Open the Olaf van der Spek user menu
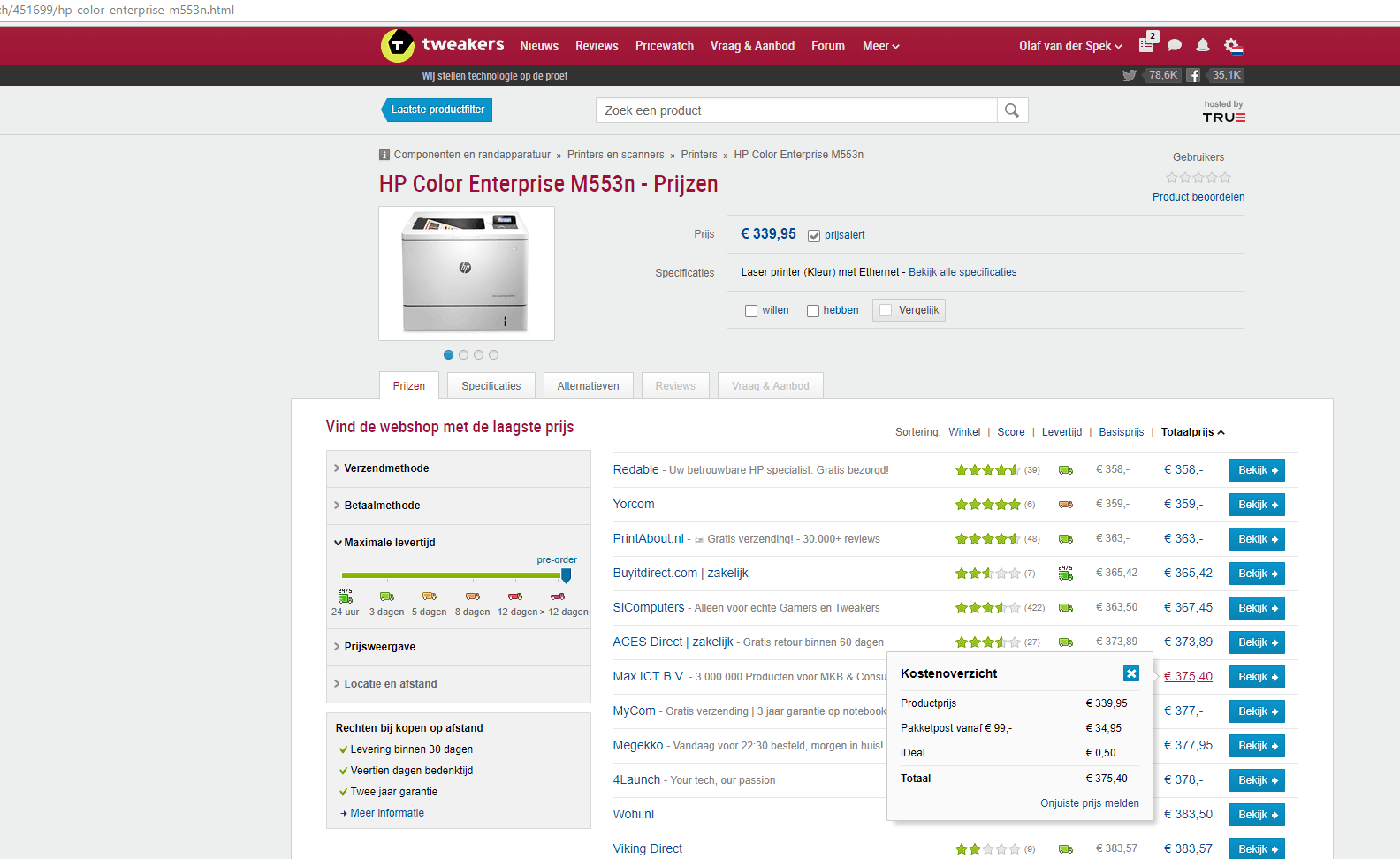1400x859 pixels. [x=1070, y=46]
